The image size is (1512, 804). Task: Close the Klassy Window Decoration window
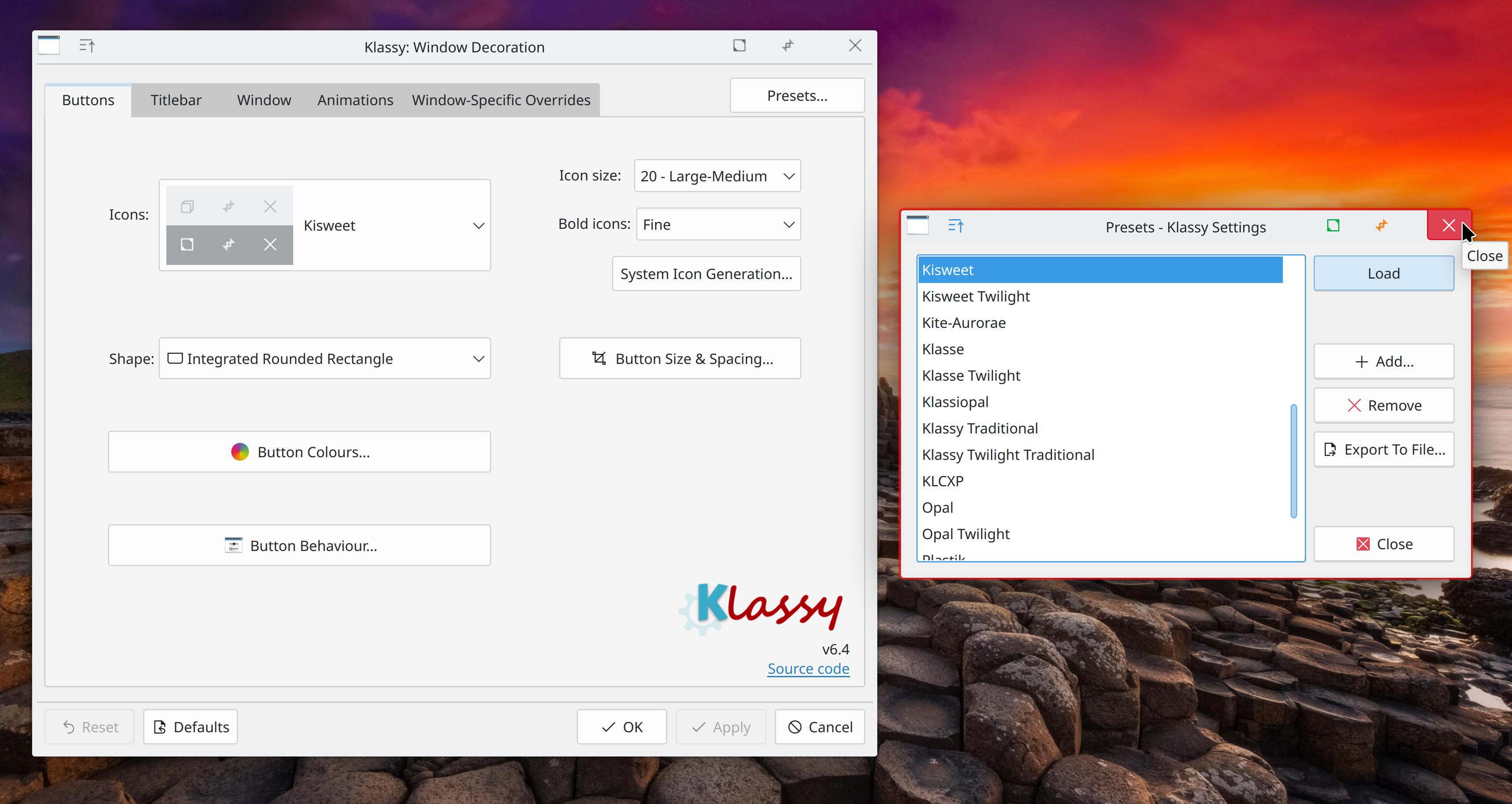coord(855,46)
